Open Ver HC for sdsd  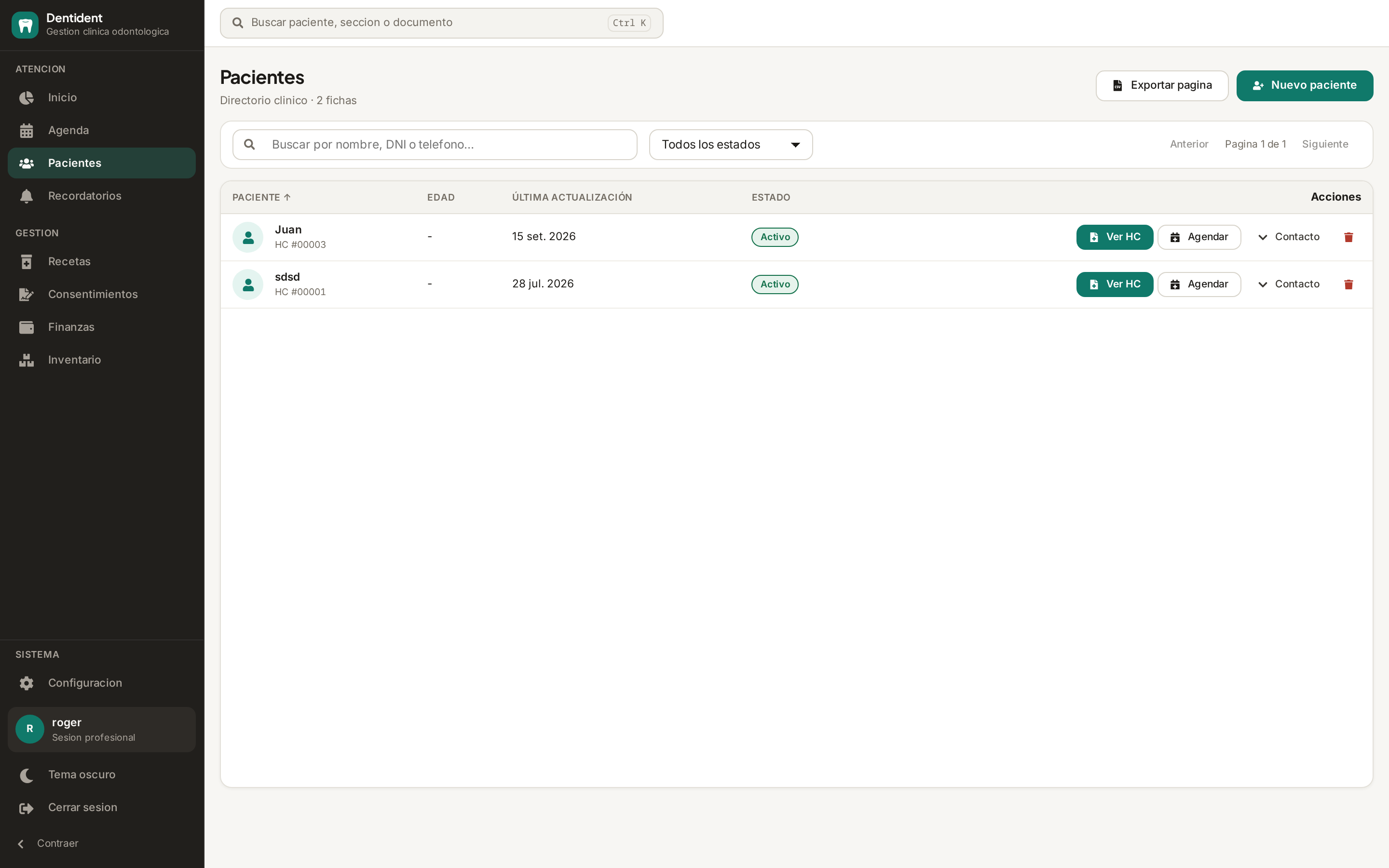pos(1114,284)
